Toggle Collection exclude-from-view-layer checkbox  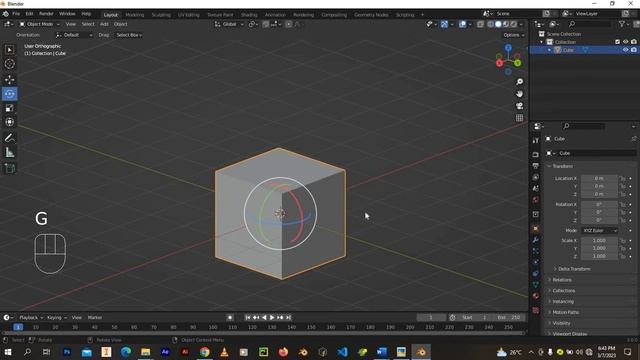click(617, 42)
